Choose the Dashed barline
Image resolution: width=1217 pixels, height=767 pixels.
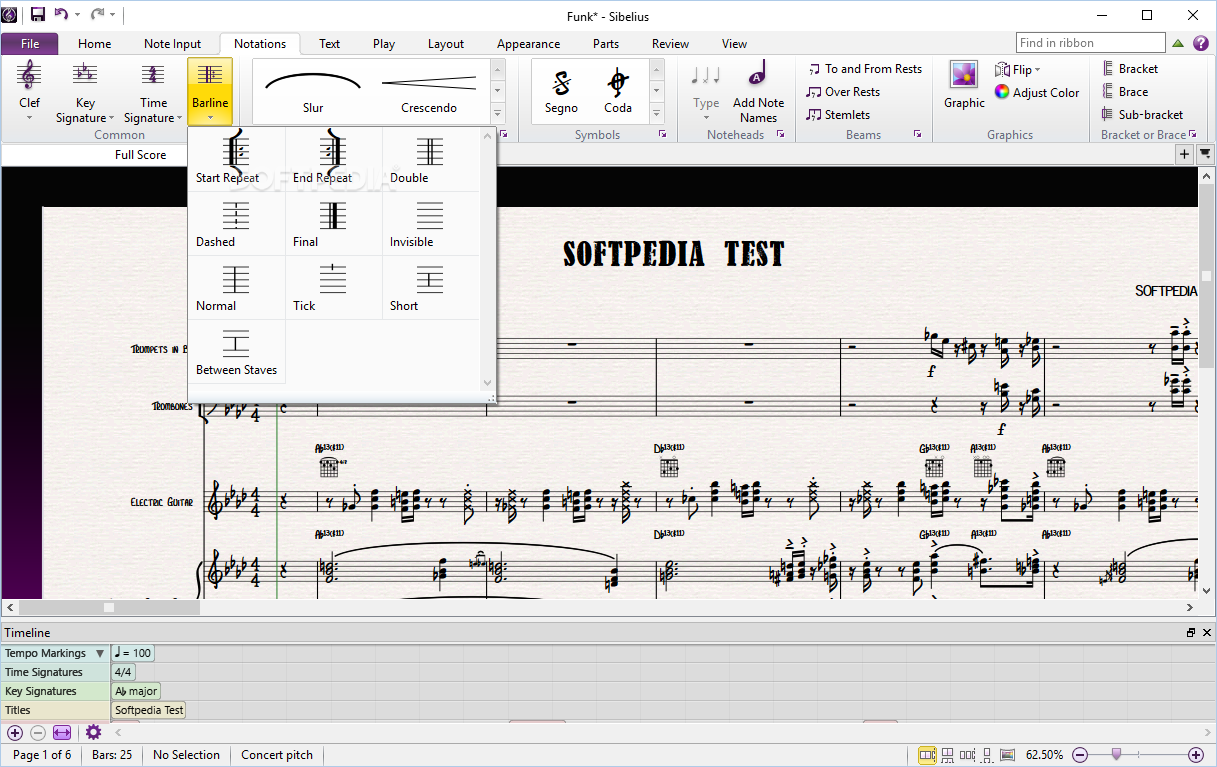(236, 224)
